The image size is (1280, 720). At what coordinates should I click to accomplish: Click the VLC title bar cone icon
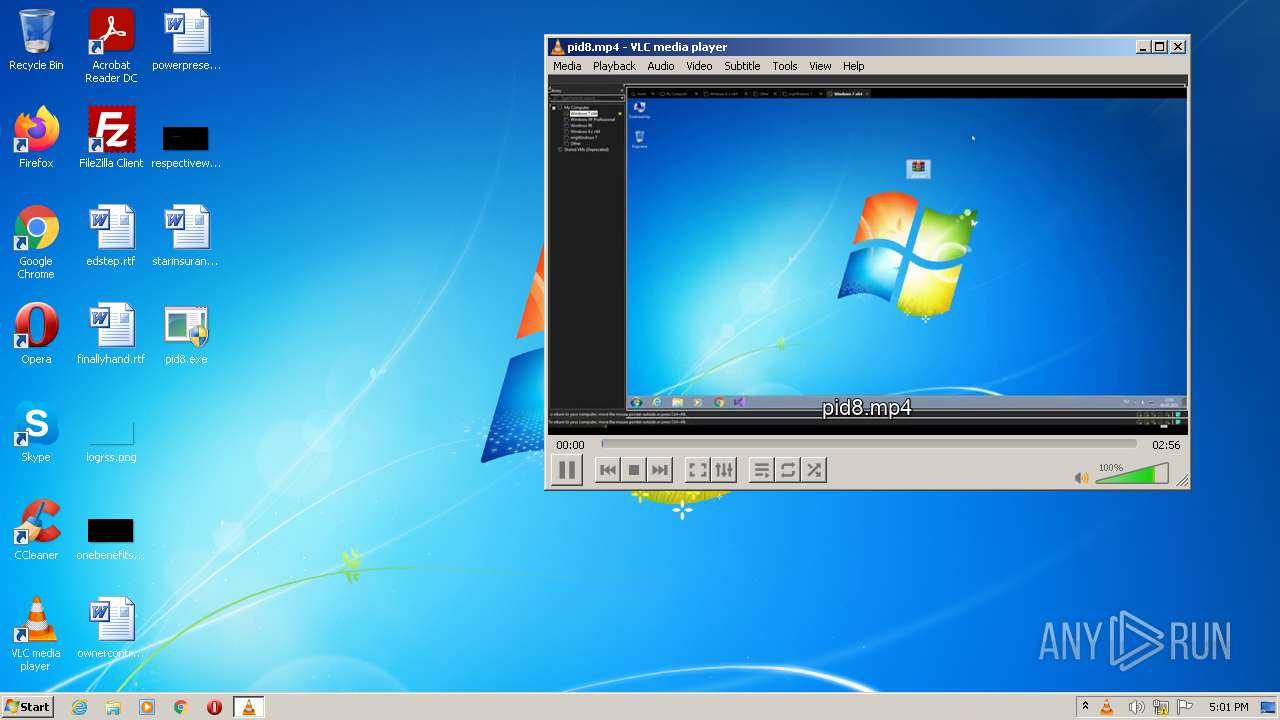558,47
